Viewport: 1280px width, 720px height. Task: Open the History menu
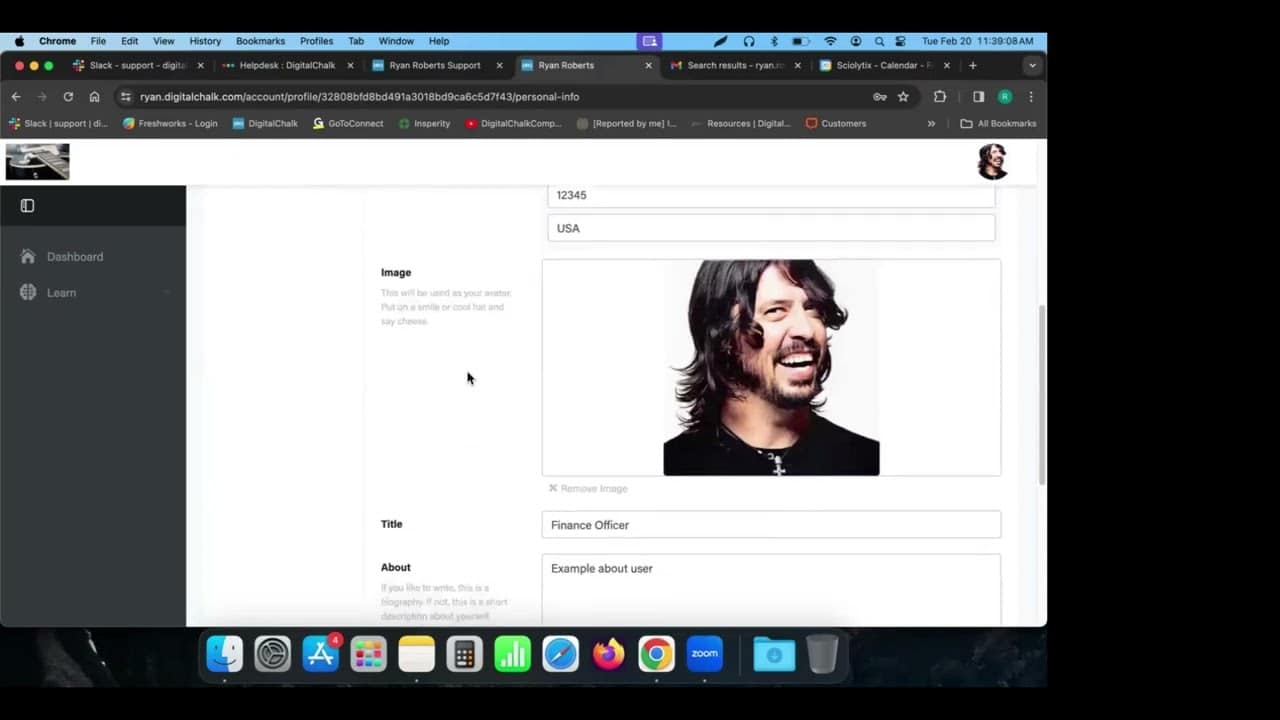click(205, 41)
